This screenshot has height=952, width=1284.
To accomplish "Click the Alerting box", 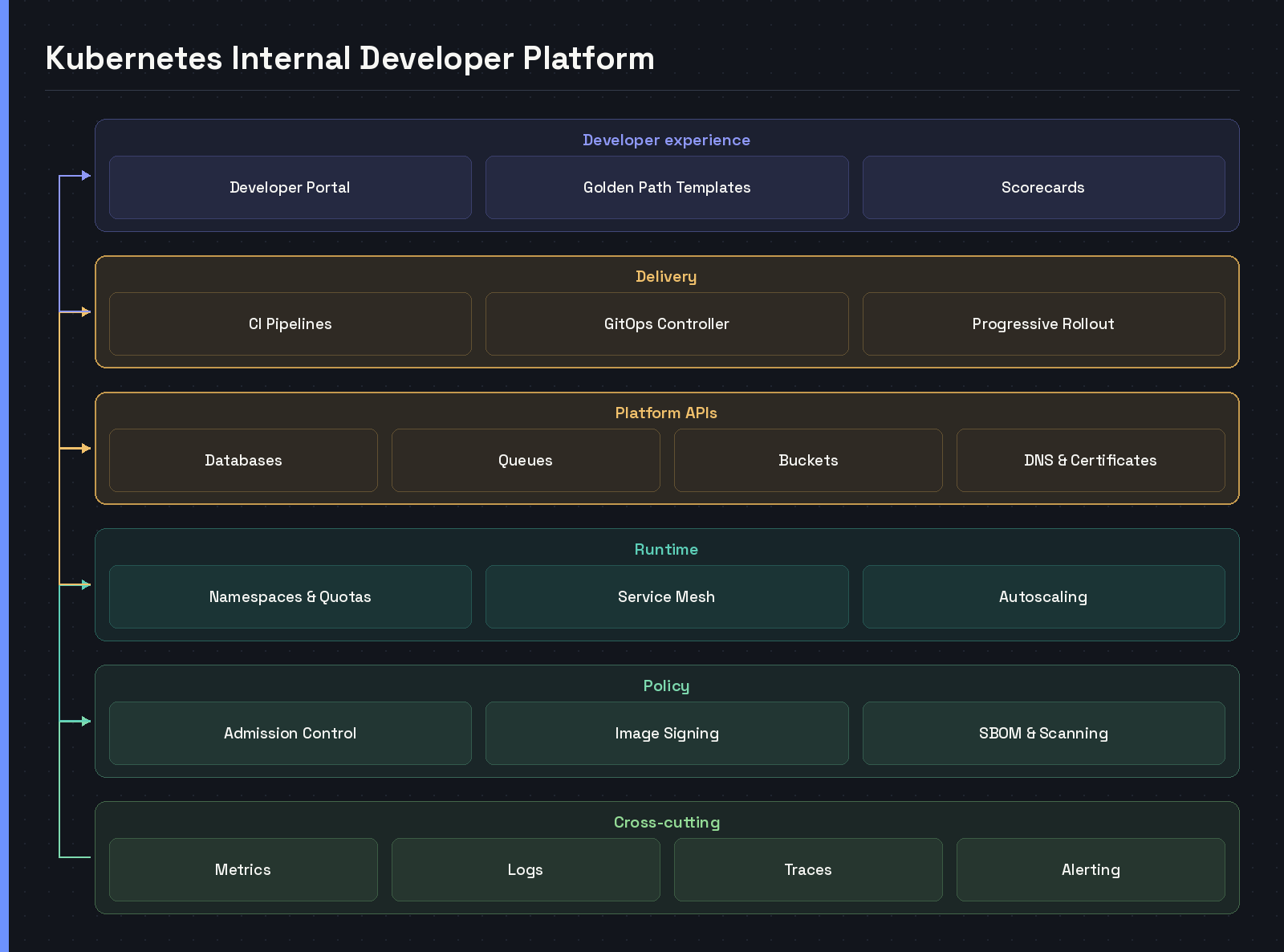I will tap(1091, 869).
